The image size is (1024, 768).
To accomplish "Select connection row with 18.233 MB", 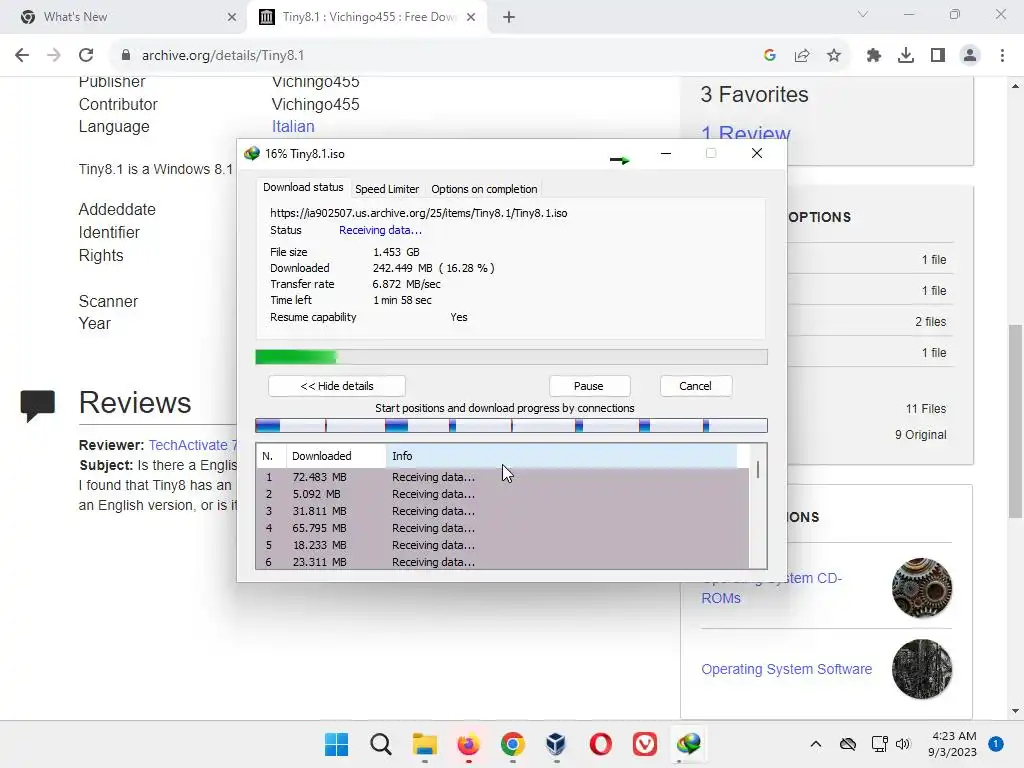I will pyautogui.click(x=502, y=545).
